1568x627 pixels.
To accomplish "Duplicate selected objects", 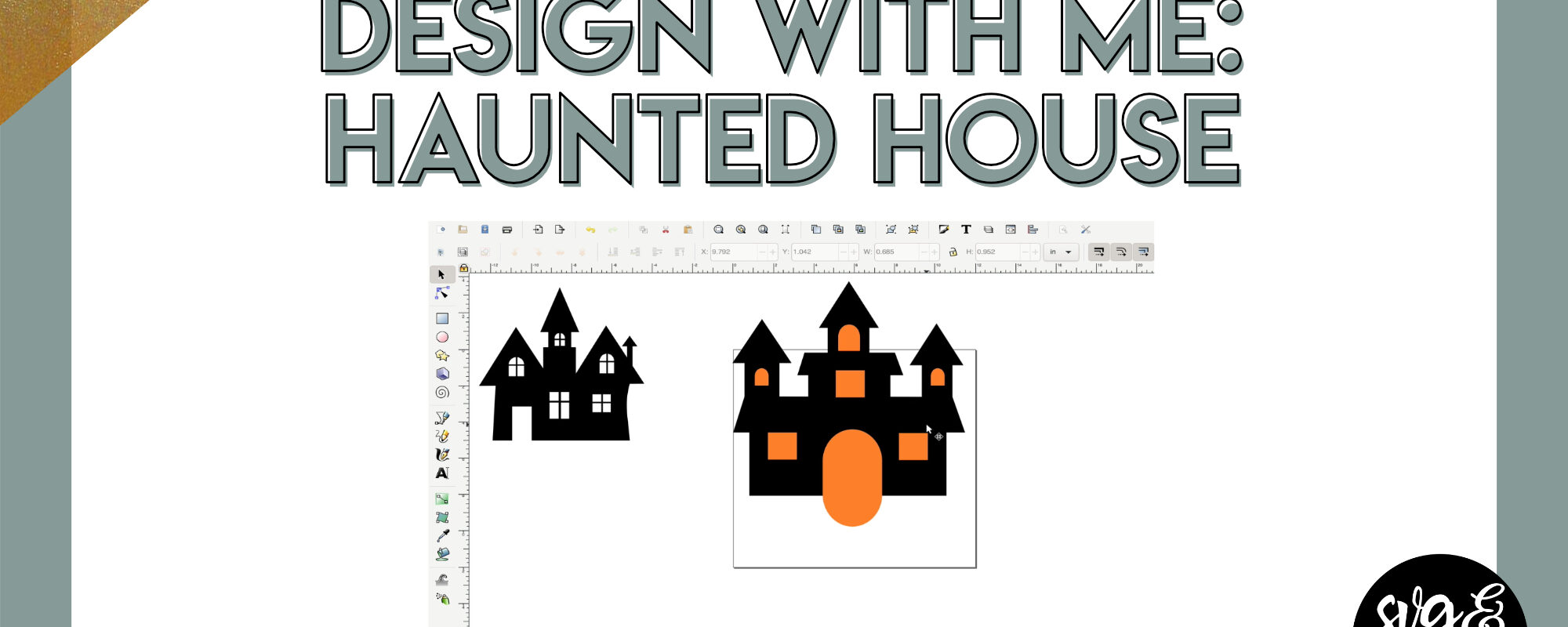I will [815, 230].
